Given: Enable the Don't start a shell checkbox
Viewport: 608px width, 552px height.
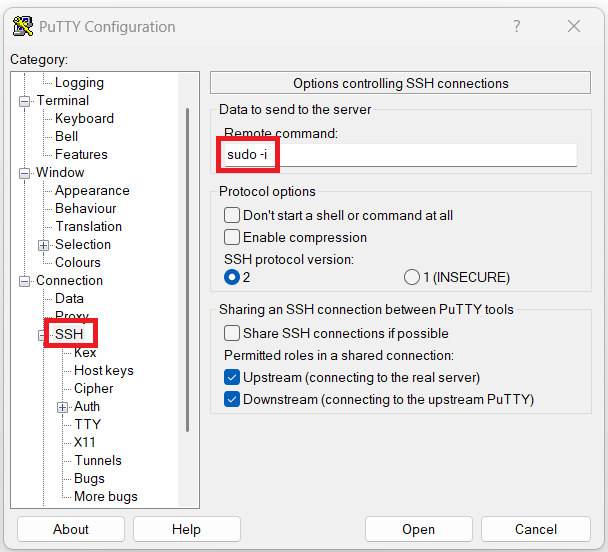Looking at the screenshot, I should pos(232,215).
